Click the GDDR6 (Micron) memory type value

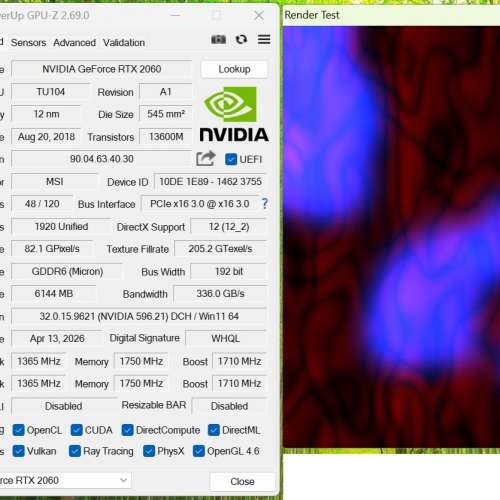pyautogui.click(x=67, y=271)
